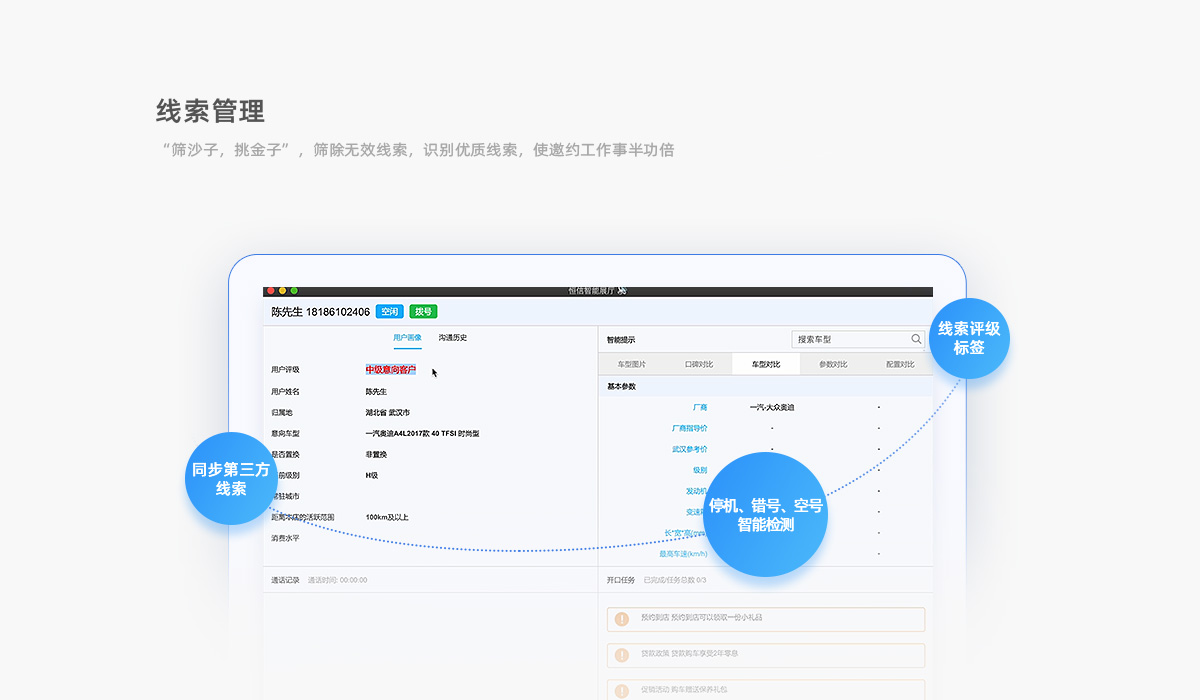This screenshot has height=700, width=1200.
Task: Click the 用户评级 field label
Action: [285, 370]
